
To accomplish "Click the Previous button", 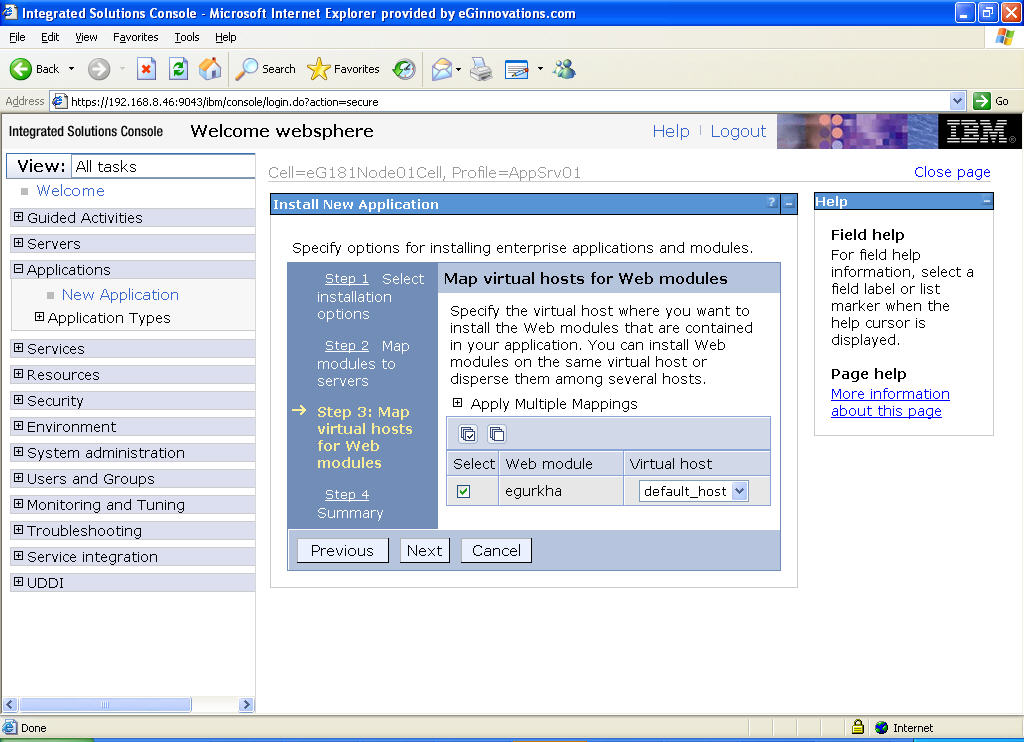I will 343,551.
